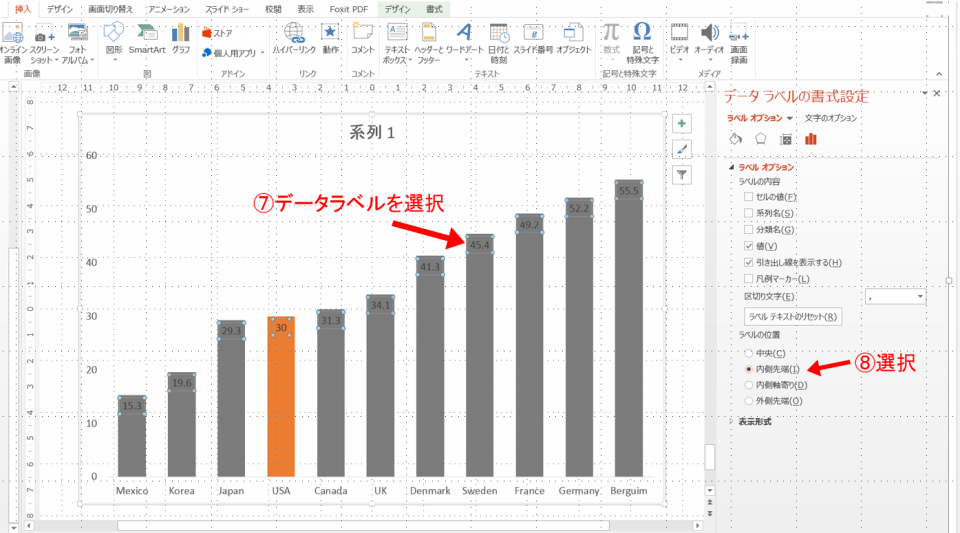Insert a symbol with Omega icon
960x533 pixels.
click(642, 43)
